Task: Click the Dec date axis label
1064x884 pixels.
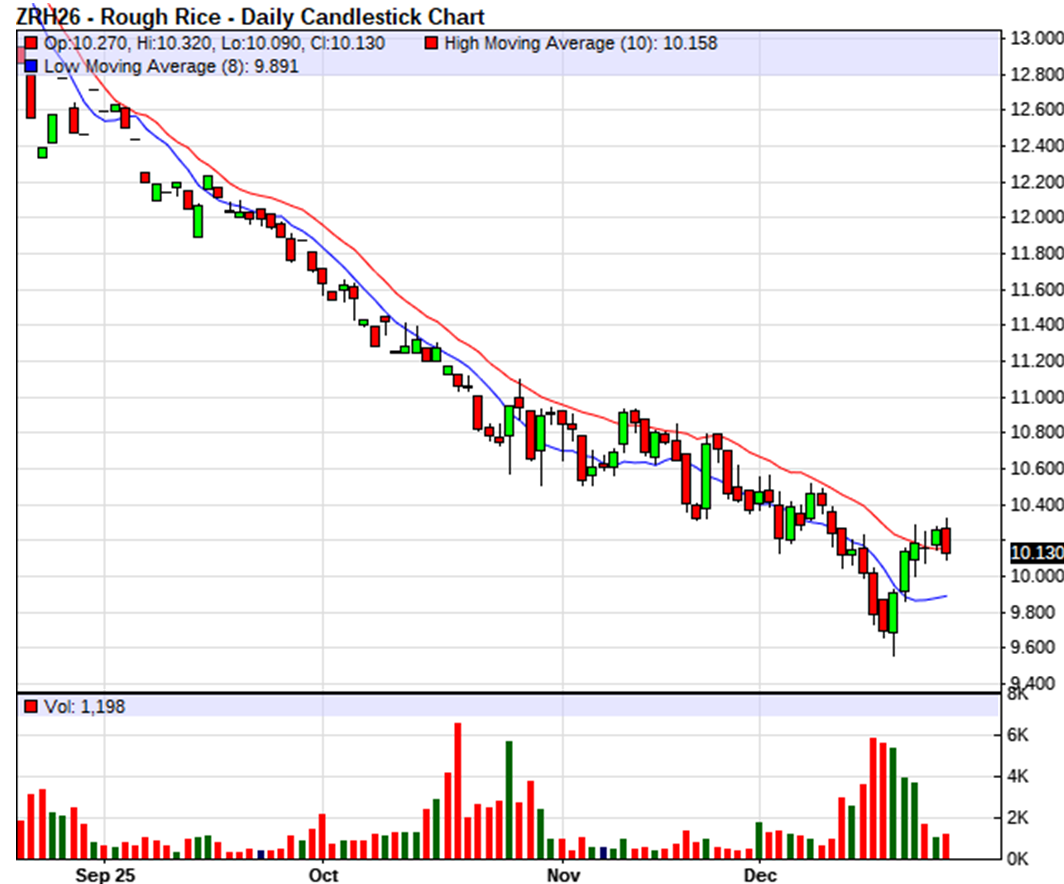Action: (x=759, y=875)
